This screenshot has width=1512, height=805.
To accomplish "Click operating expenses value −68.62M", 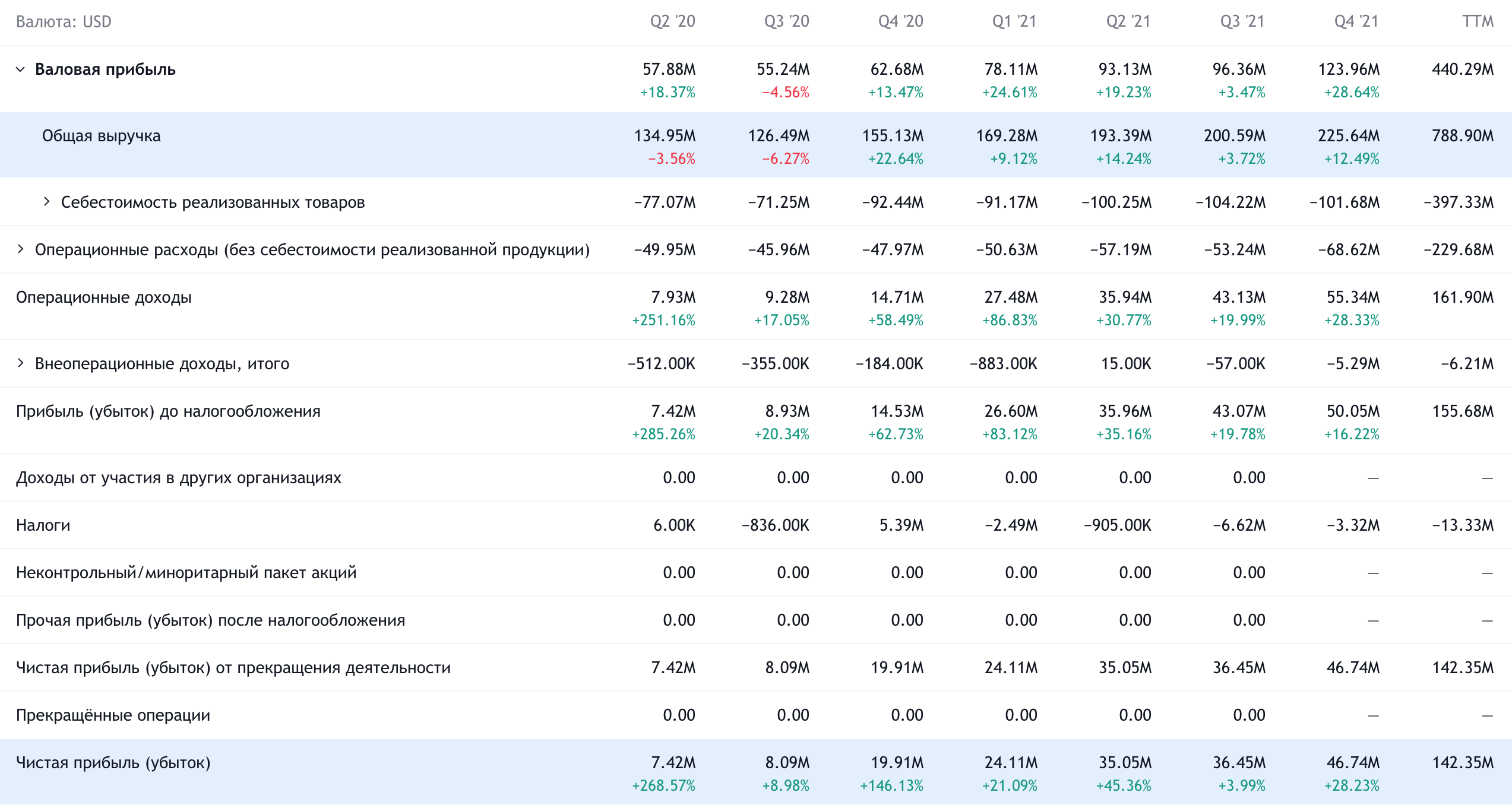I will [1349, 250].
